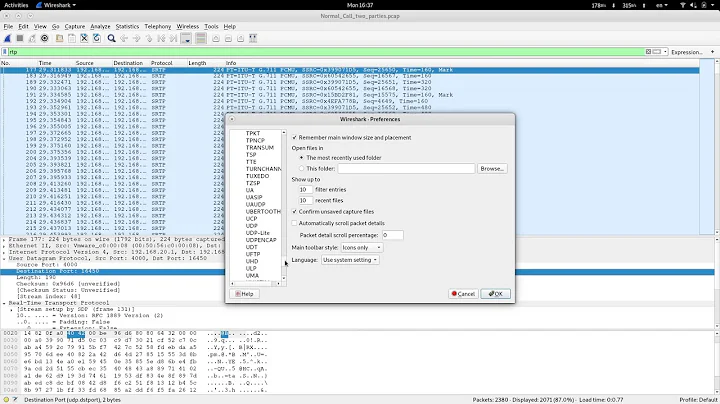Open the Analyze menu

pos(100,27)
